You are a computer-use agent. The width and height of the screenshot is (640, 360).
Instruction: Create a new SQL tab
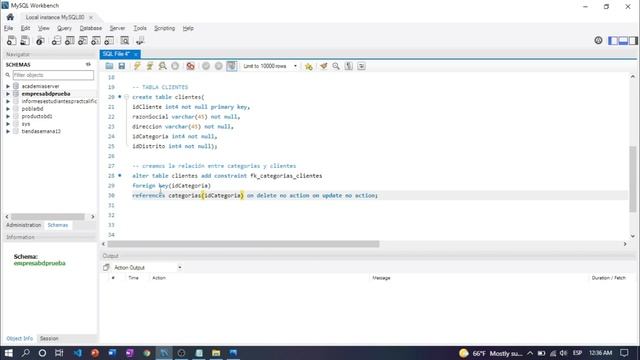(11, 40)
